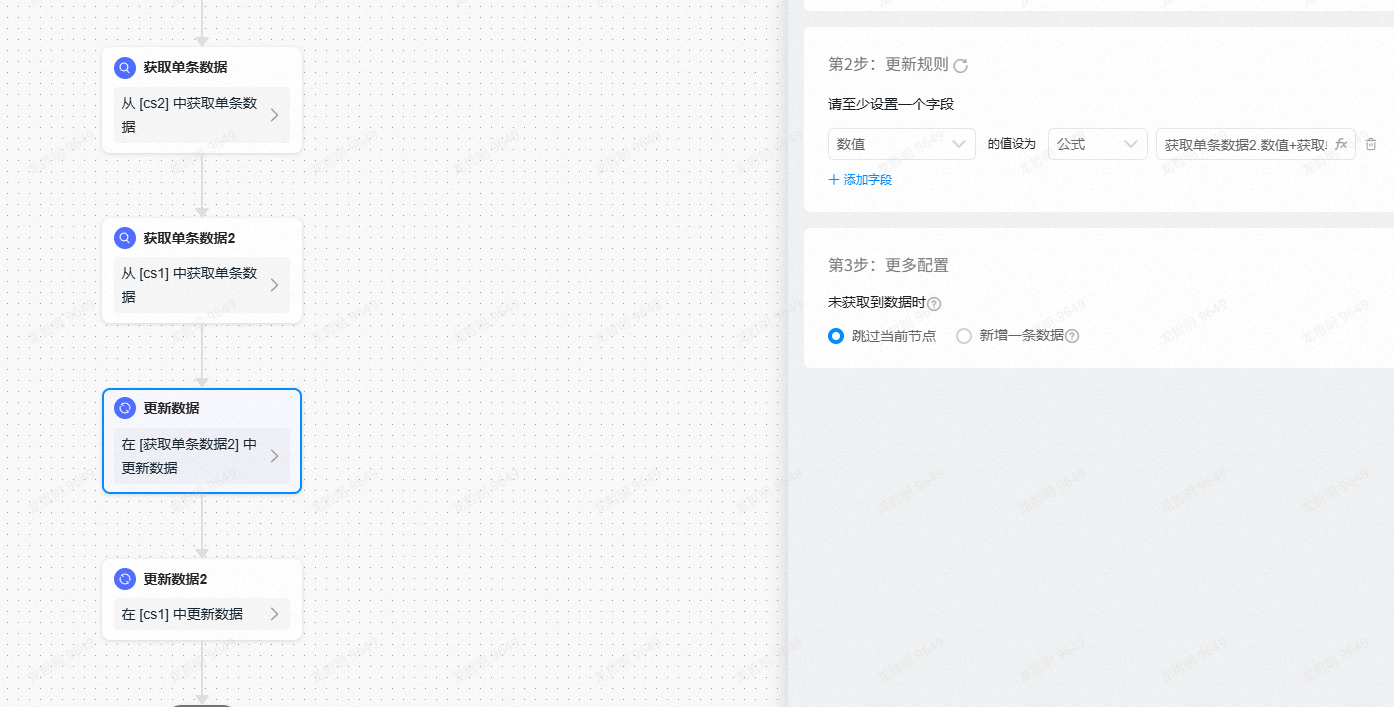Image resolution: width=1394 pixels, height=707 pixels.
Task: Click the formula input 获取单条数据2.数值+获取
Action: point(1256,144)
